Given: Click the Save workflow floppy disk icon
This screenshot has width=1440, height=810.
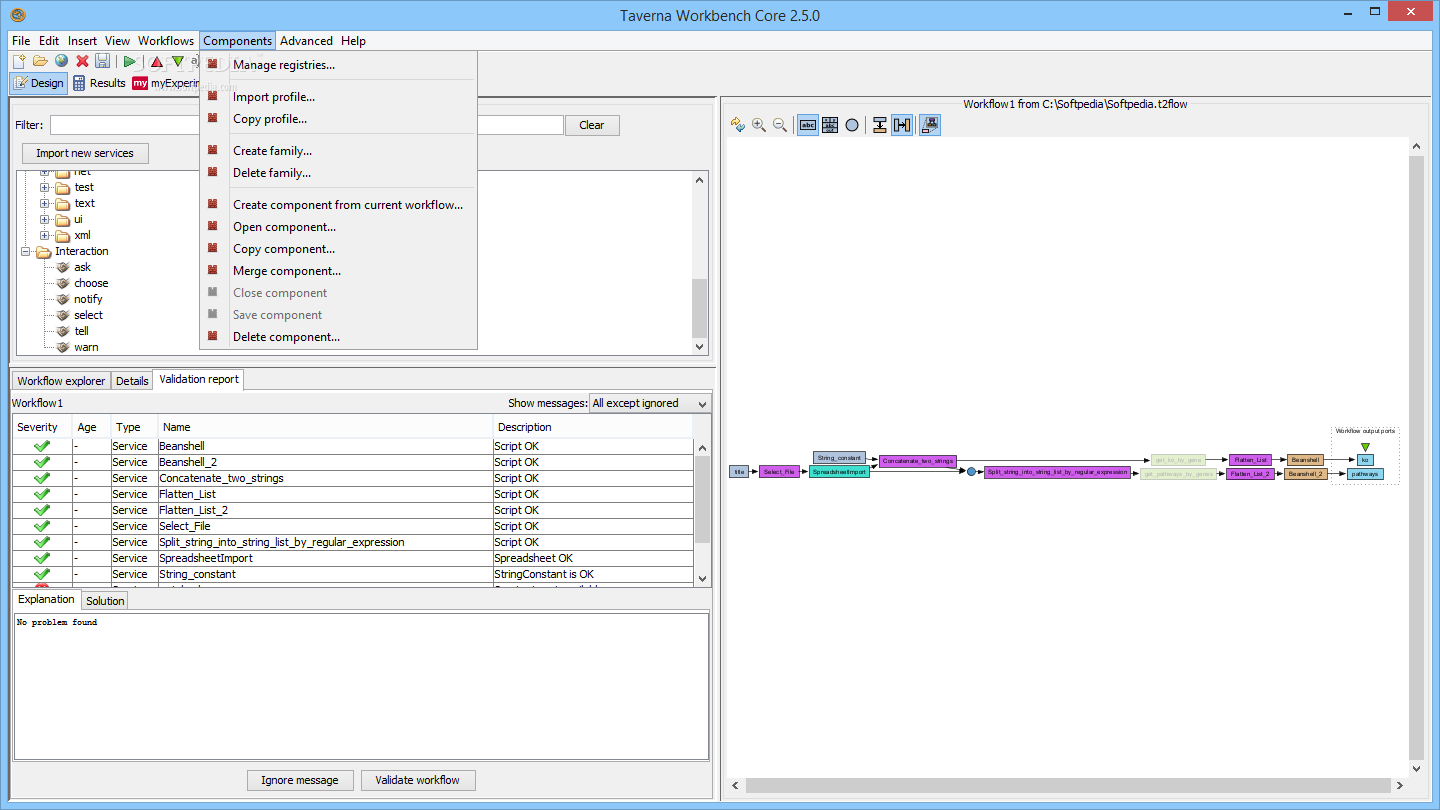Looking at the screenshot, I should click(102, 61).
